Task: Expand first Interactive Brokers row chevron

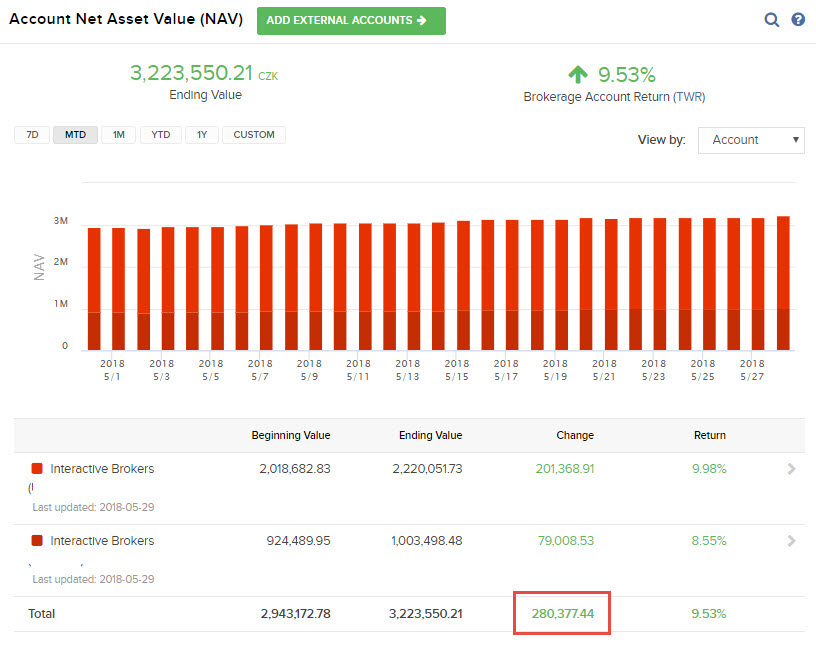Action: click(x=791, y=469)
